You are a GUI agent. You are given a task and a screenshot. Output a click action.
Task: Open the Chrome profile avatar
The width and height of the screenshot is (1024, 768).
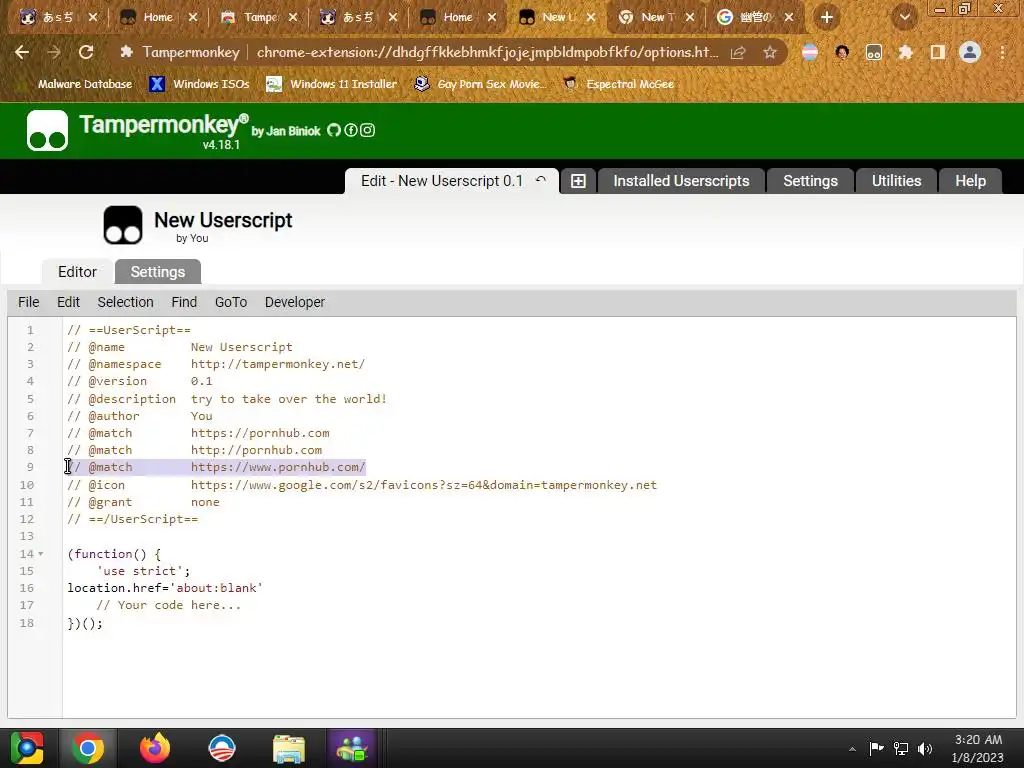pyautogui.click(x=970, y=52)
